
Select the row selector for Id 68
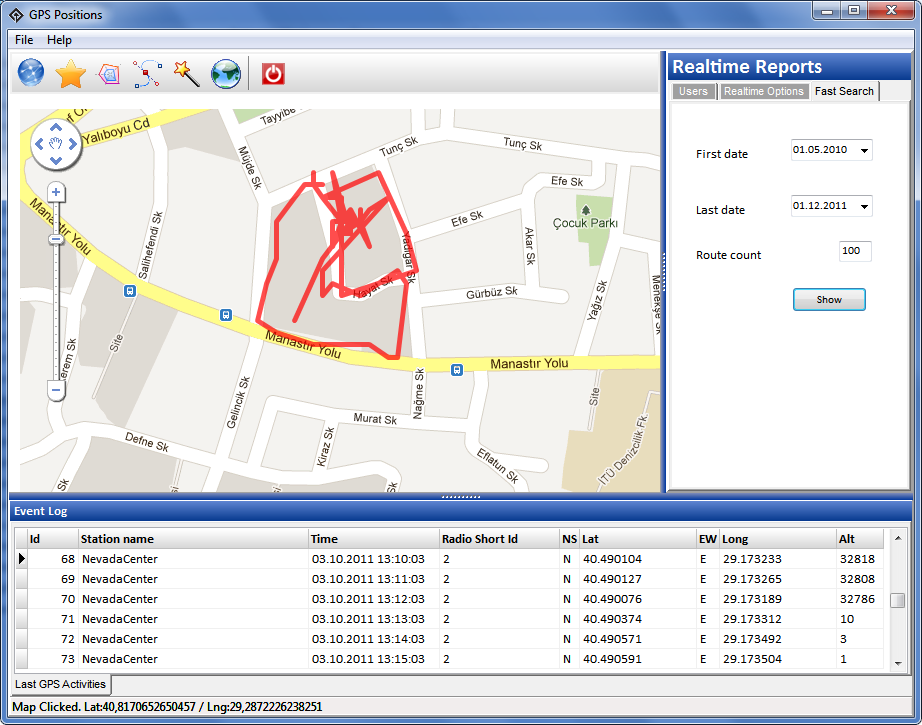tap(22, 559)
